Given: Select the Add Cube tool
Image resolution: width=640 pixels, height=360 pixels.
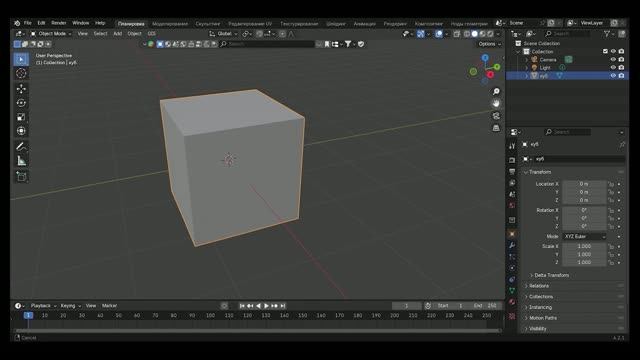Looking at the screenshot, I should tap(21, 176).
